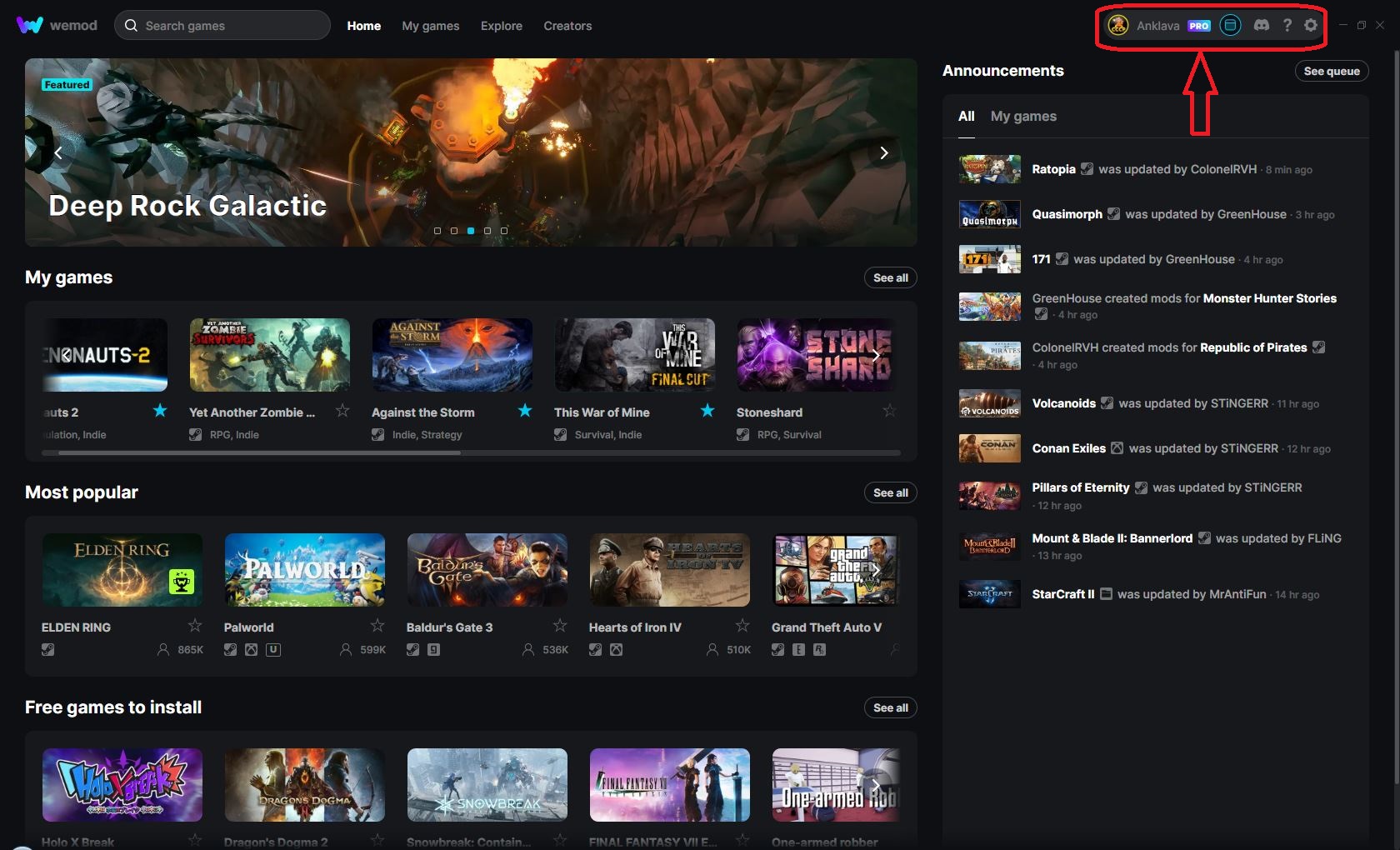Open the Deep Rock Galactic featured banner
Viewport: 1400px width, 850px height.
point(471,152)
